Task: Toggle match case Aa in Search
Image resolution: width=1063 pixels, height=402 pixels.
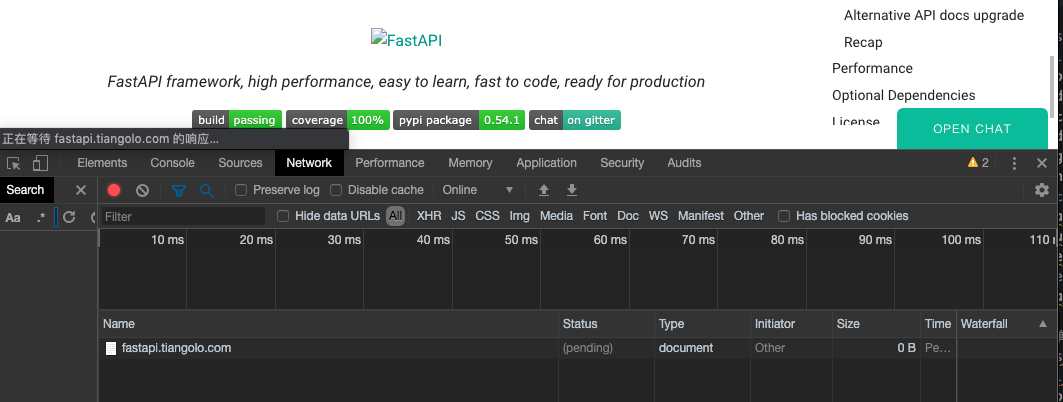Action: [x=13, y=218]
